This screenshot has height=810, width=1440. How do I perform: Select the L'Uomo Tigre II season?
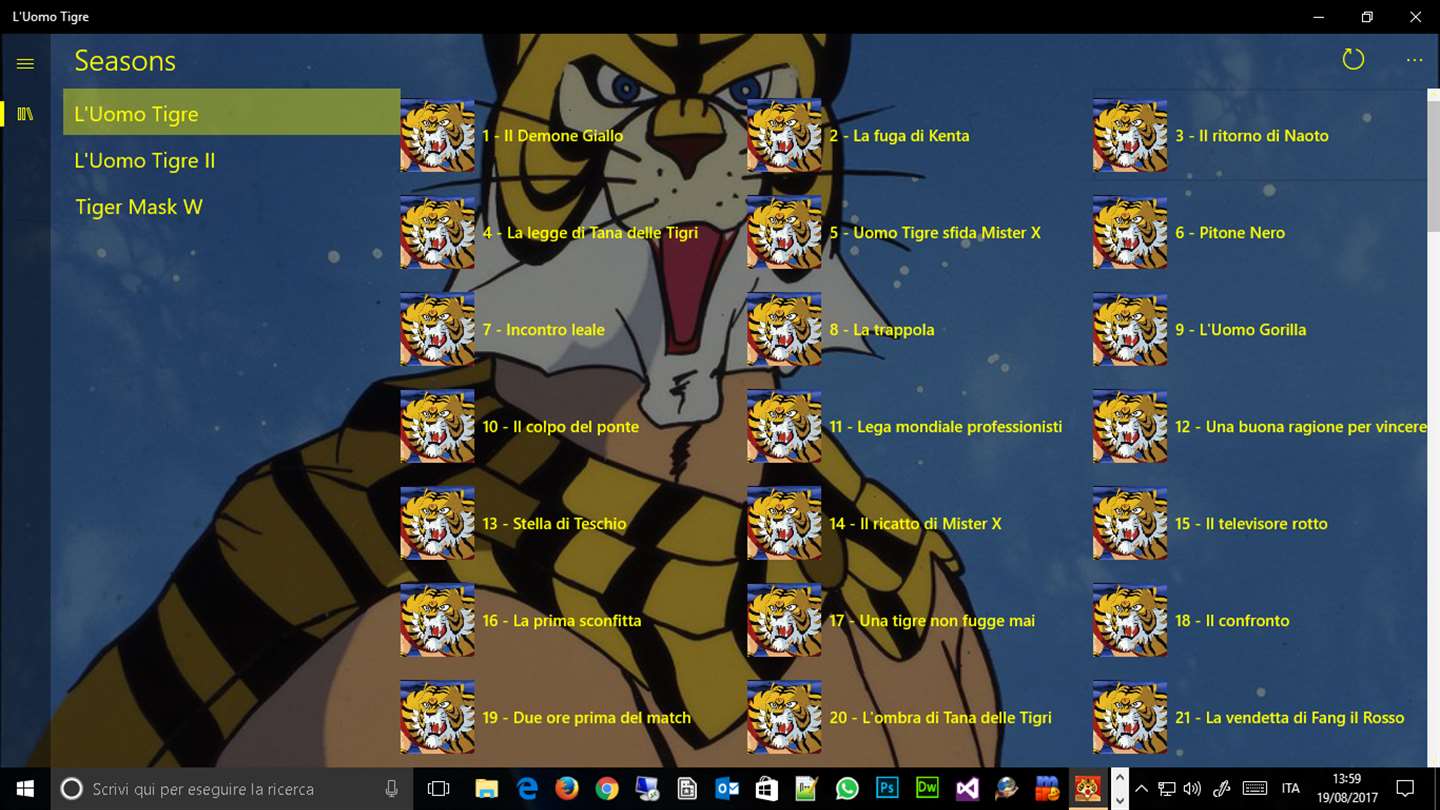click(232, 160)
